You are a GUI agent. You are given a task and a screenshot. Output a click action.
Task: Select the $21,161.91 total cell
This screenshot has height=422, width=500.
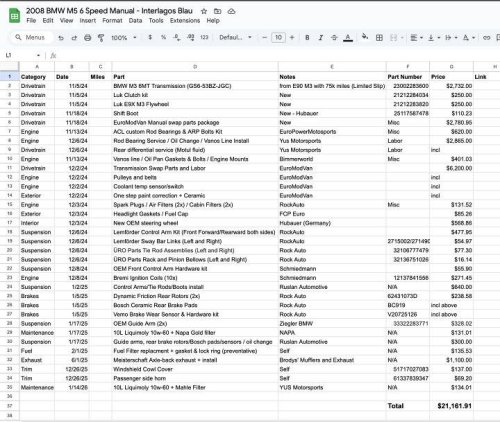tap(451, 406)
